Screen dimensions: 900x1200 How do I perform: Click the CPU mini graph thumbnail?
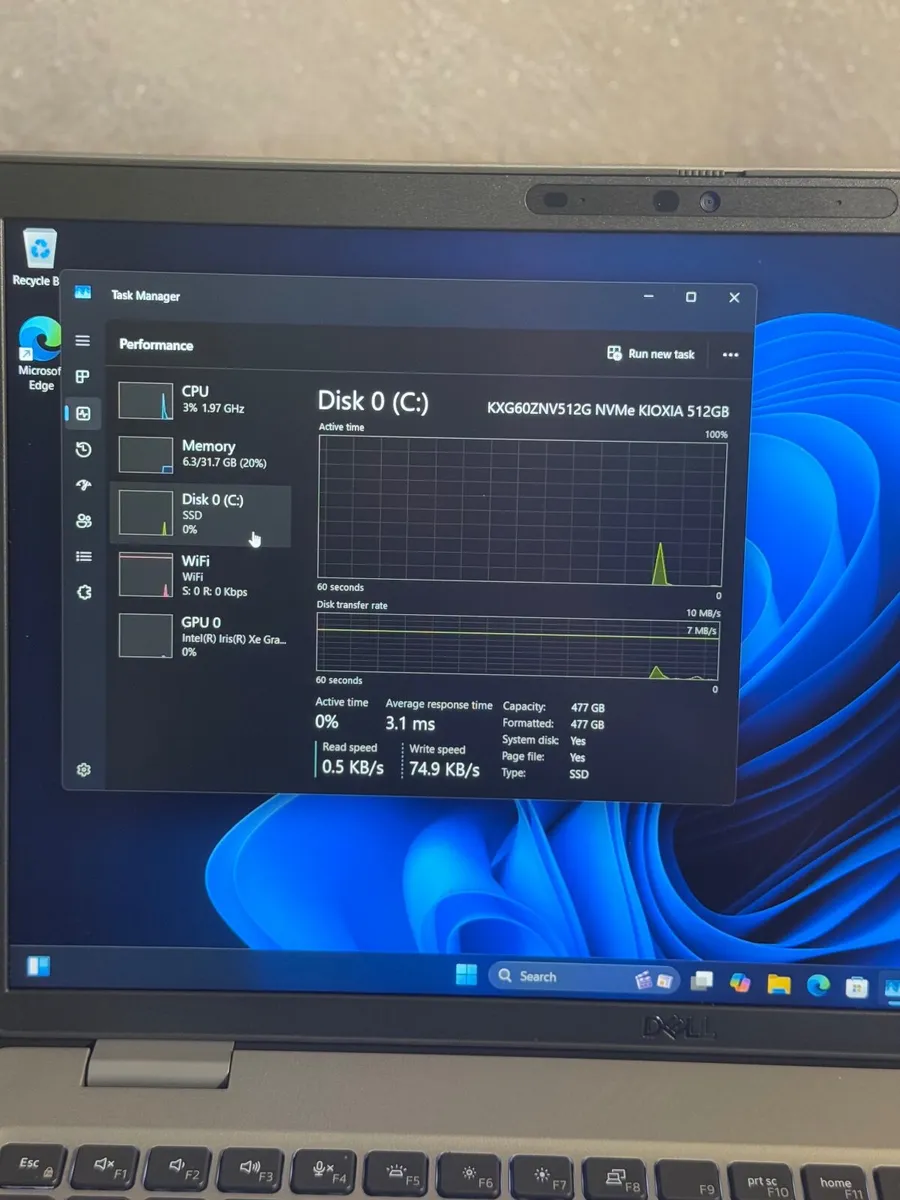146,400
